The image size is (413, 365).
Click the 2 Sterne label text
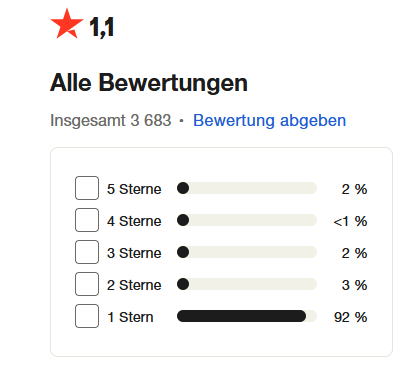coord(134,285)
